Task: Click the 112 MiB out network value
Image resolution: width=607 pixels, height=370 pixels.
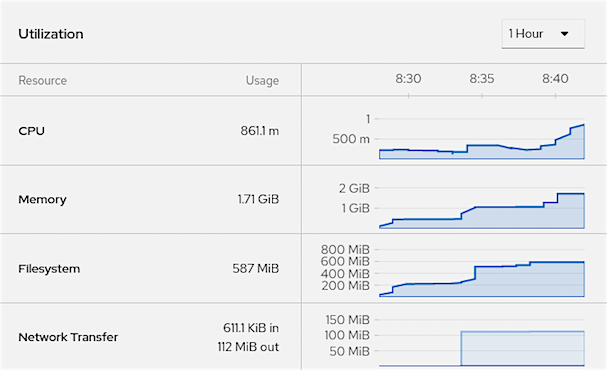Action: click(x=248, y=347)
